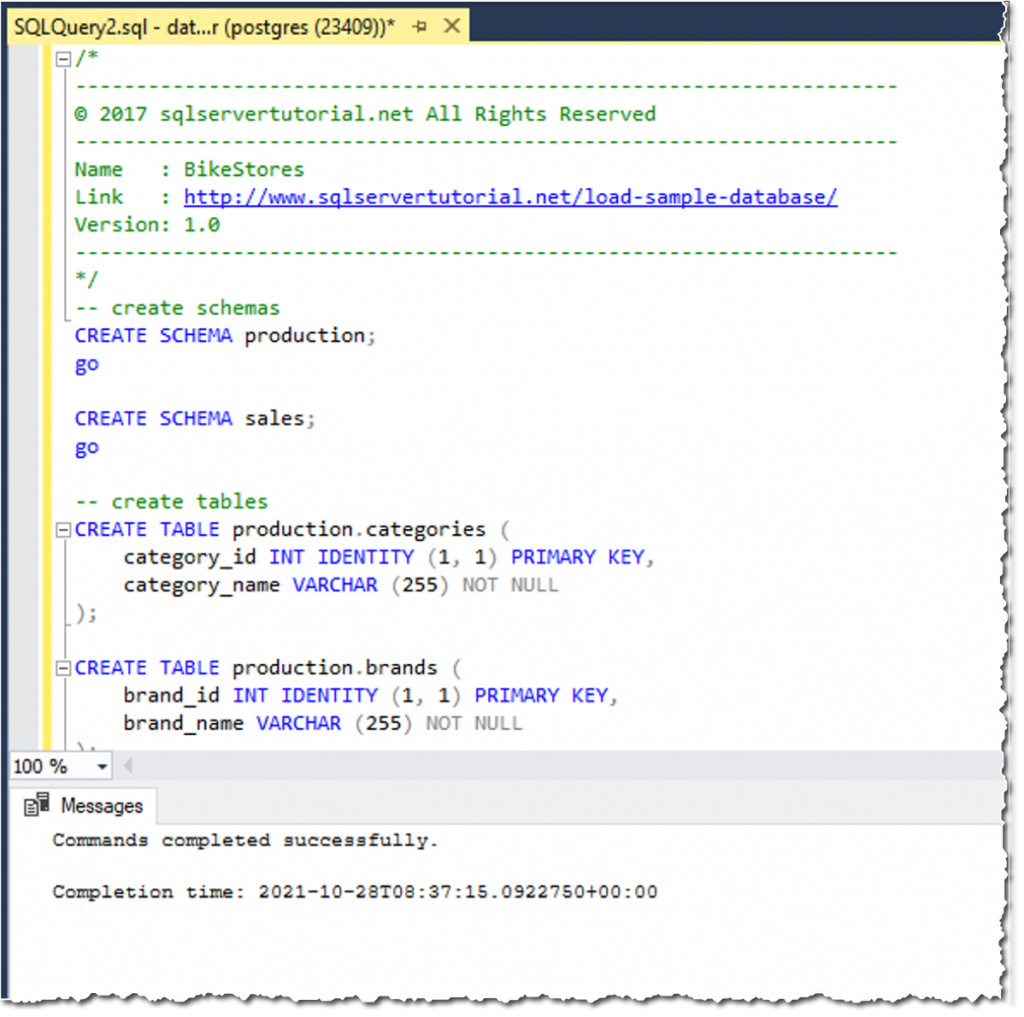Collapse the production.categories CREATE TABLE block

coord(62,529)
